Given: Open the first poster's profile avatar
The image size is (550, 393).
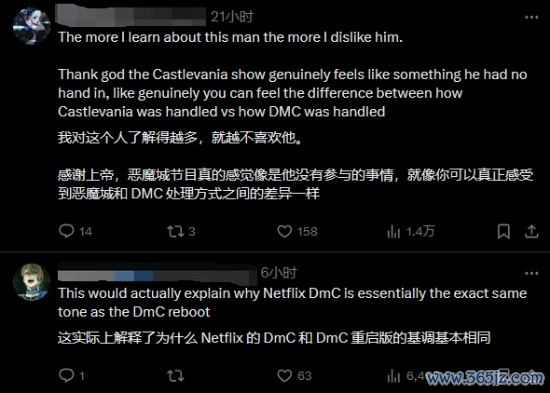Looking at the screenshot, I should pyautogui.click(x=32, y=26).
